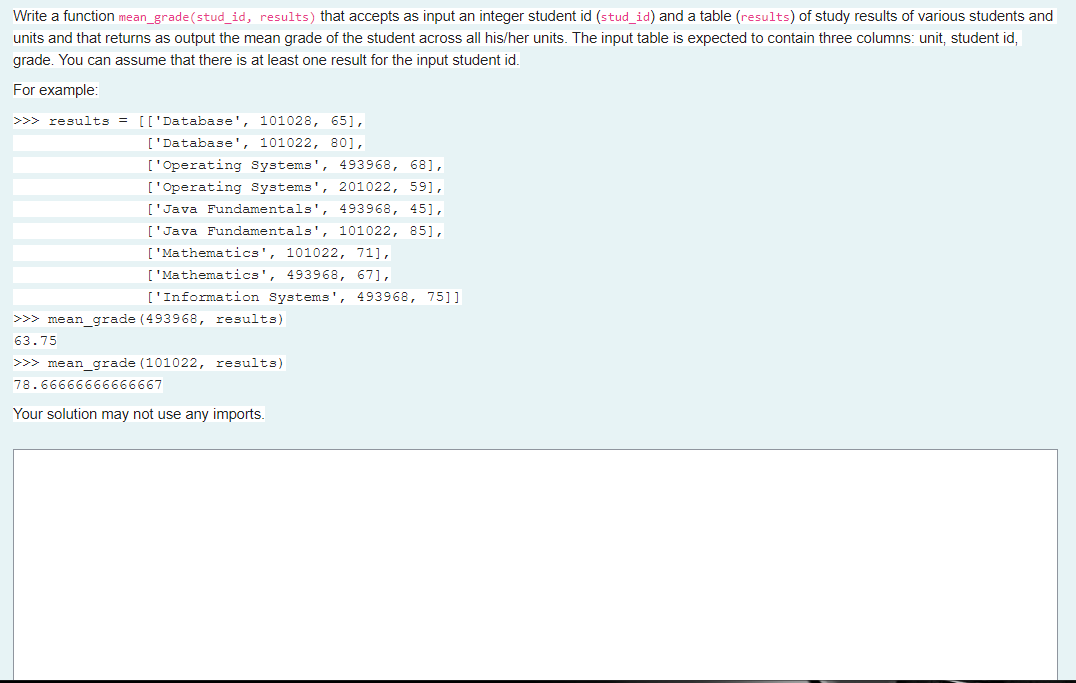Screen dimensions: 1076x683
Task: Click the row ['Java Fundamentals', 101022, 85]
Action: [x=295, y=231]
